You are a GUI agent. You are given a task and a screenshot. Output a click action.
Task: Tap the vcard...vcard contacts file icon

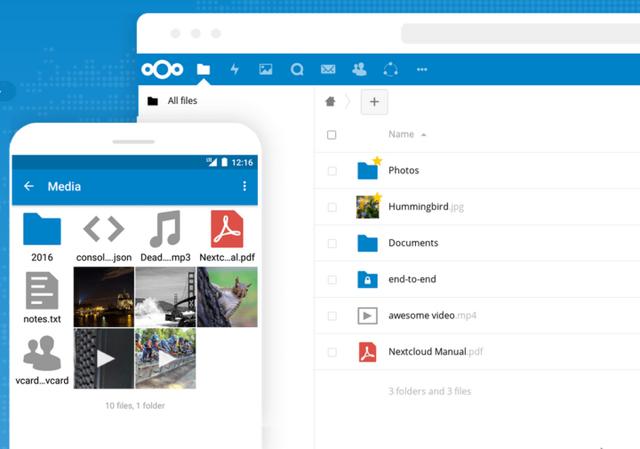(x=42, y=353)
